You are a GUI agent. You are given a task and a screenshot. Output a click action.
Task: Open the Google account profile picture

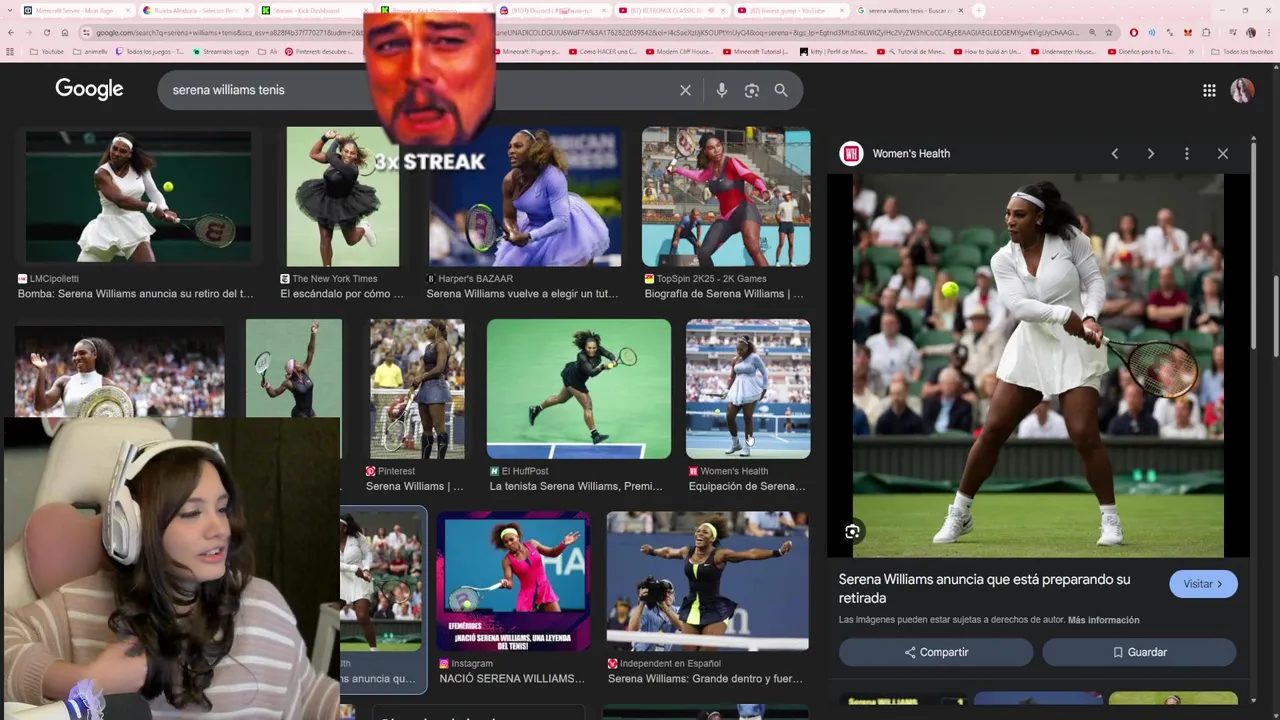point(1242,90)
